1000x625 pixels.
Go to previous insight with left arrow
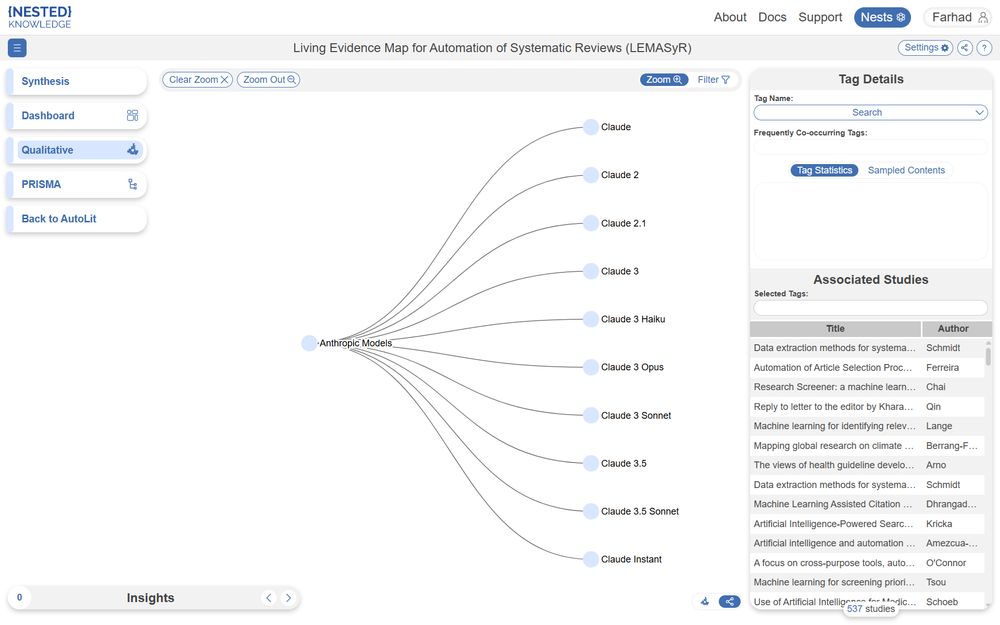268,598
